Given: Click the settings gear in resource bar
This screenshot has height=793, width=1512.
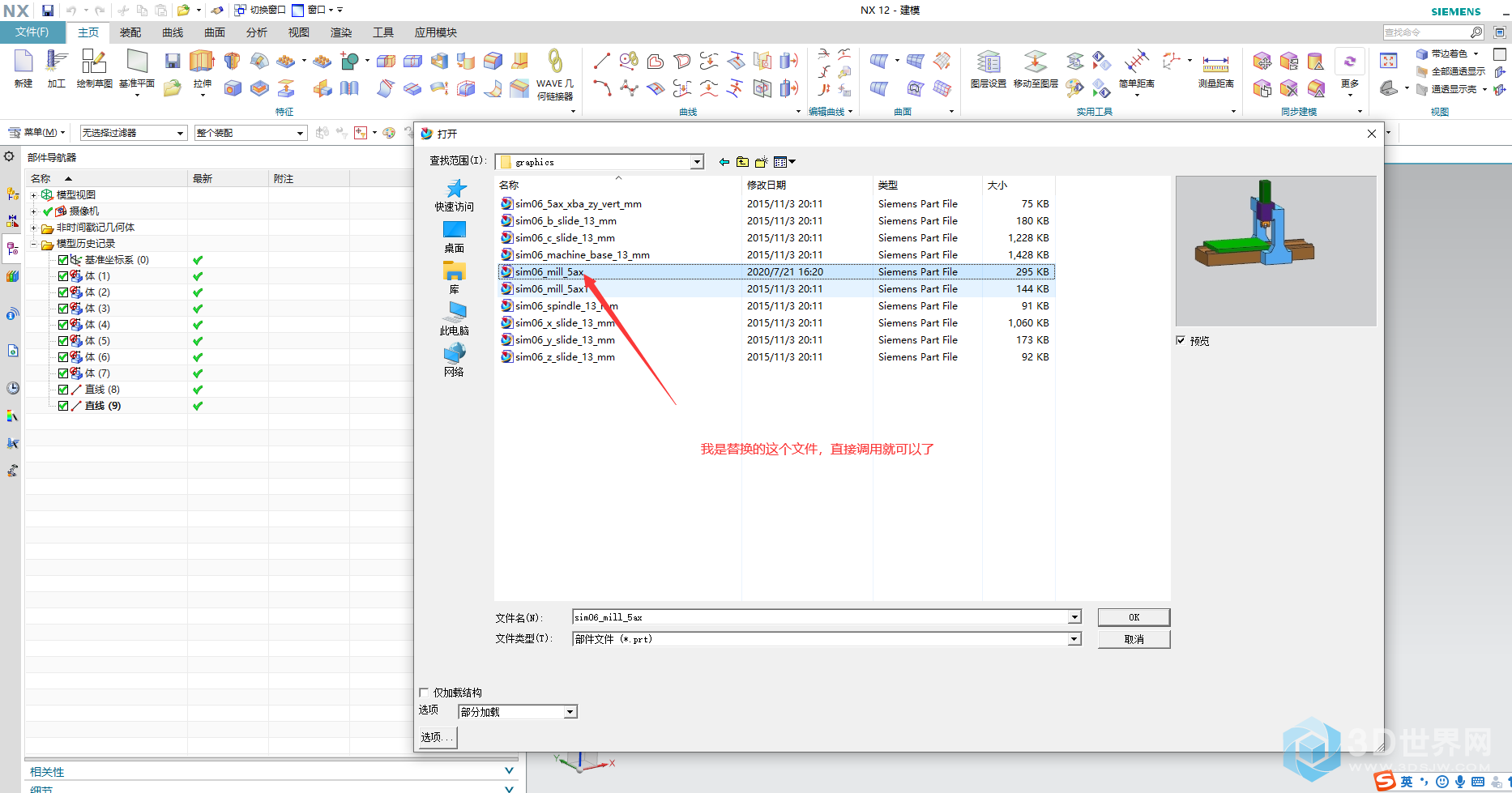Looking at the screenshot, I should pyautogui.click(x=10, y=156).
